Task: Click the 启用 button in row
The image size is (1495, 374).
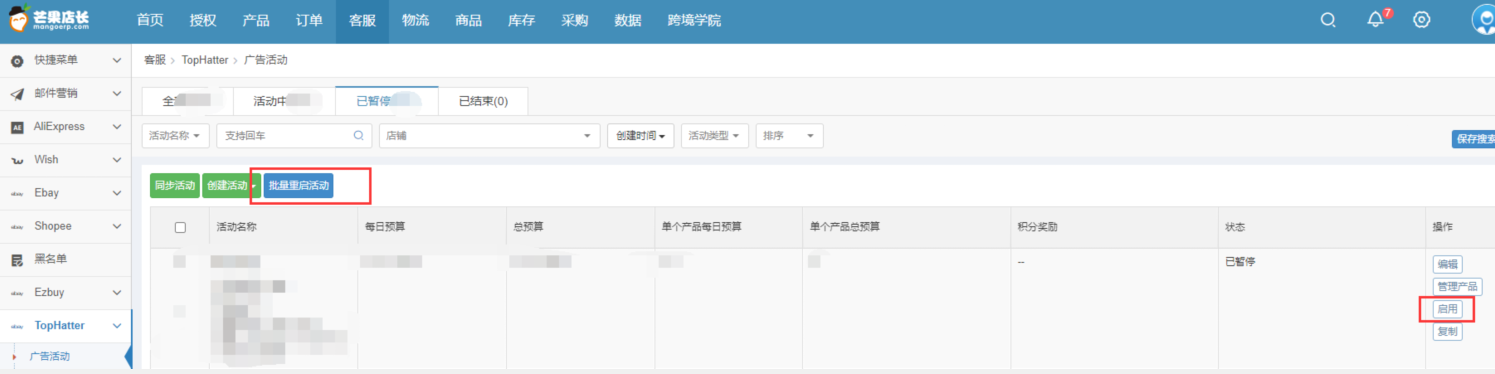Action: [1447, 309]
